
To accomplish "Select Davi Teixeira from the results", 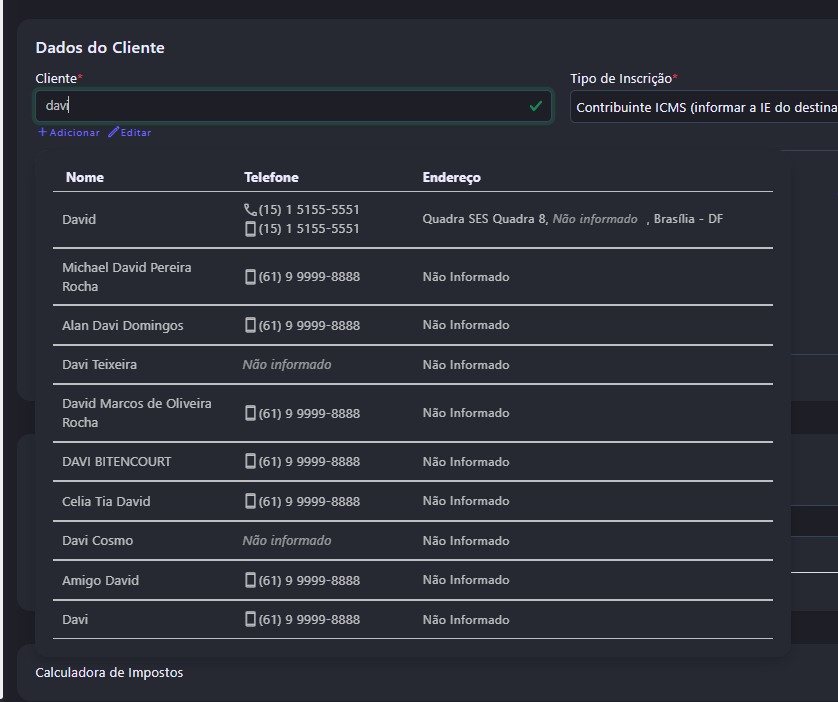I will [x=99, y=365].
